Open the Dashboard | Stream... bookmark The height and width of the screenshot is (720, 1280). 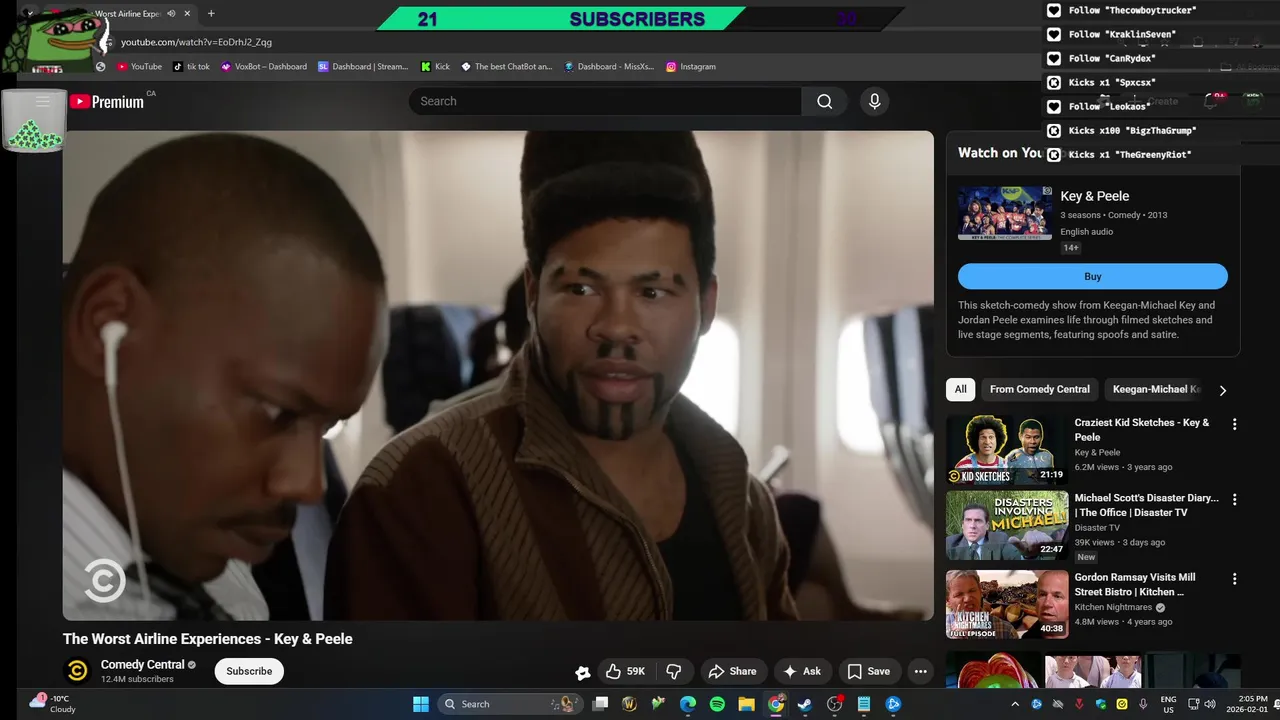click(x=363, y=67)
